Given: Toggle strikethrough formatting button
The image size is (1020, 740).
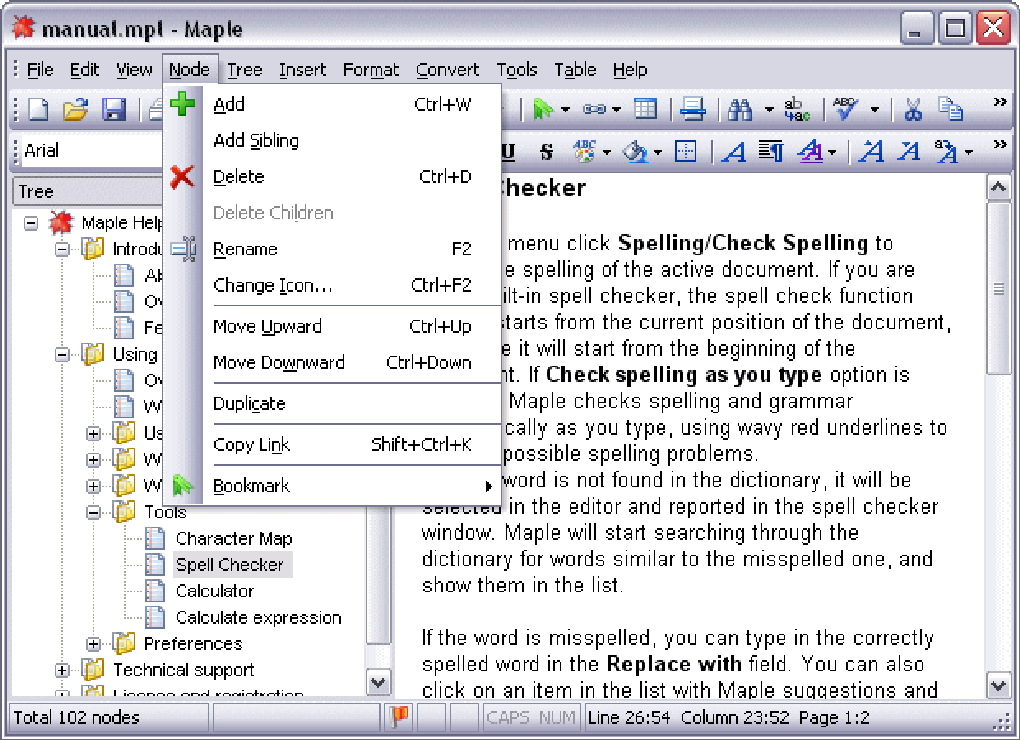Looking at the screenshot, I should tap(546, 152).
